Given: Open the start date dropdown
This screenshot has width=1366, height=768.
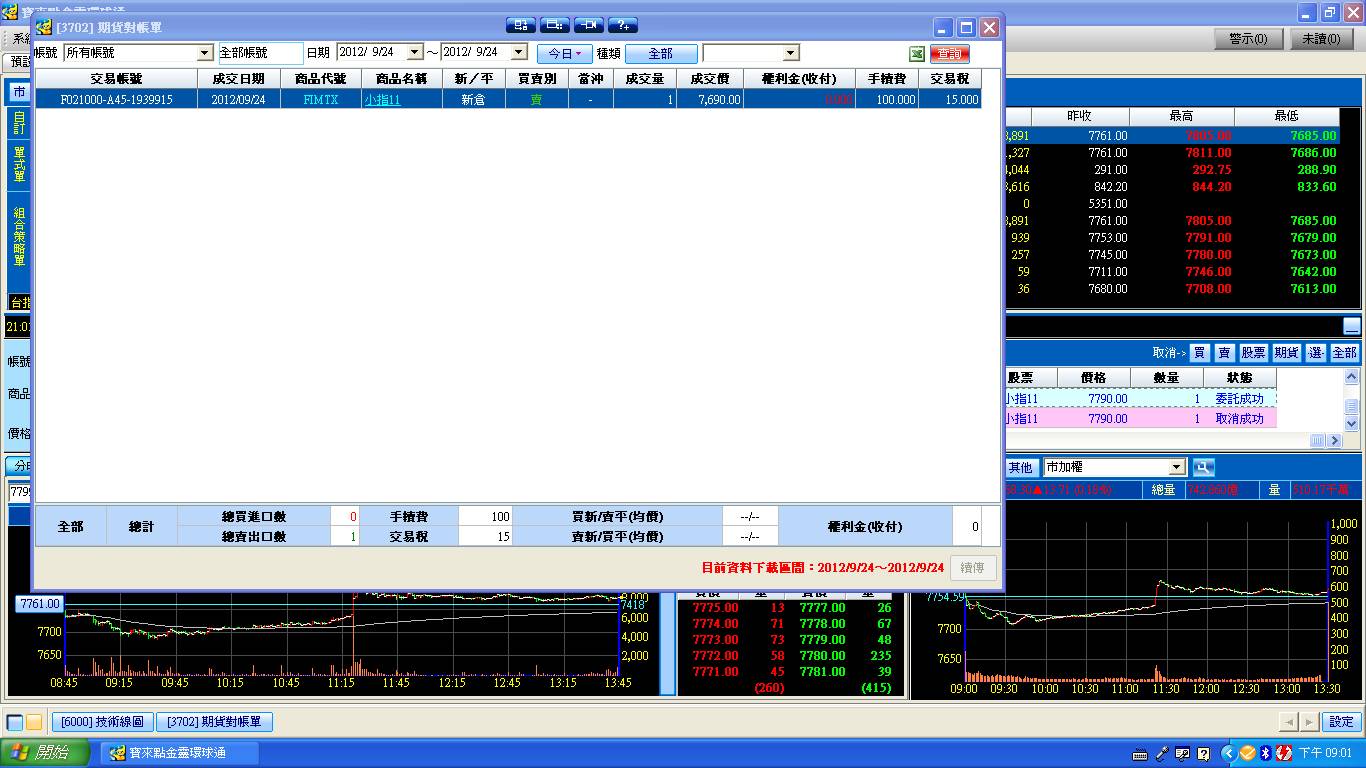Looking at the screenshot, I should (415, 52).
